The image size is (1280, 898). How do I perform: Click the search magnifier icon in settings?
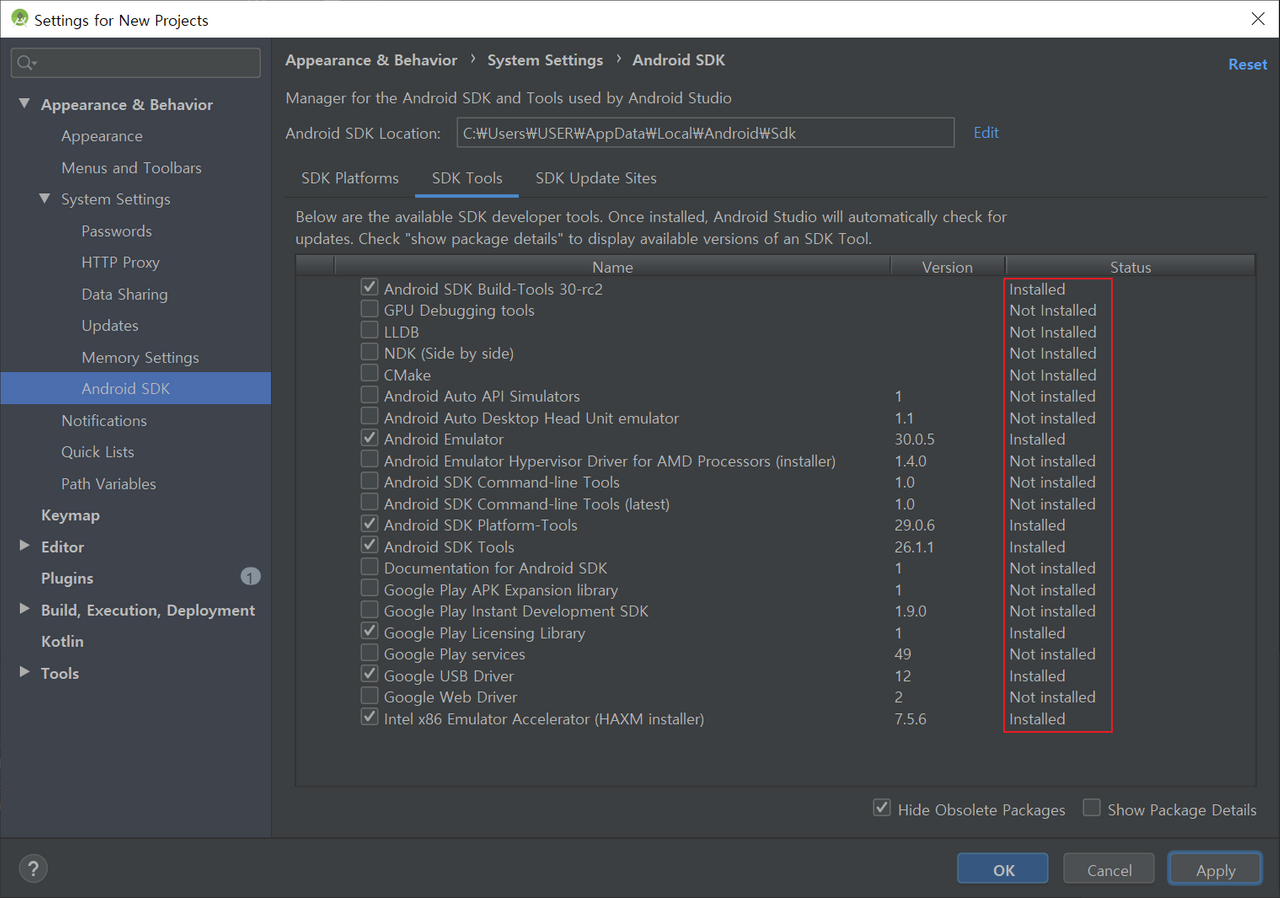coord(27,63)
